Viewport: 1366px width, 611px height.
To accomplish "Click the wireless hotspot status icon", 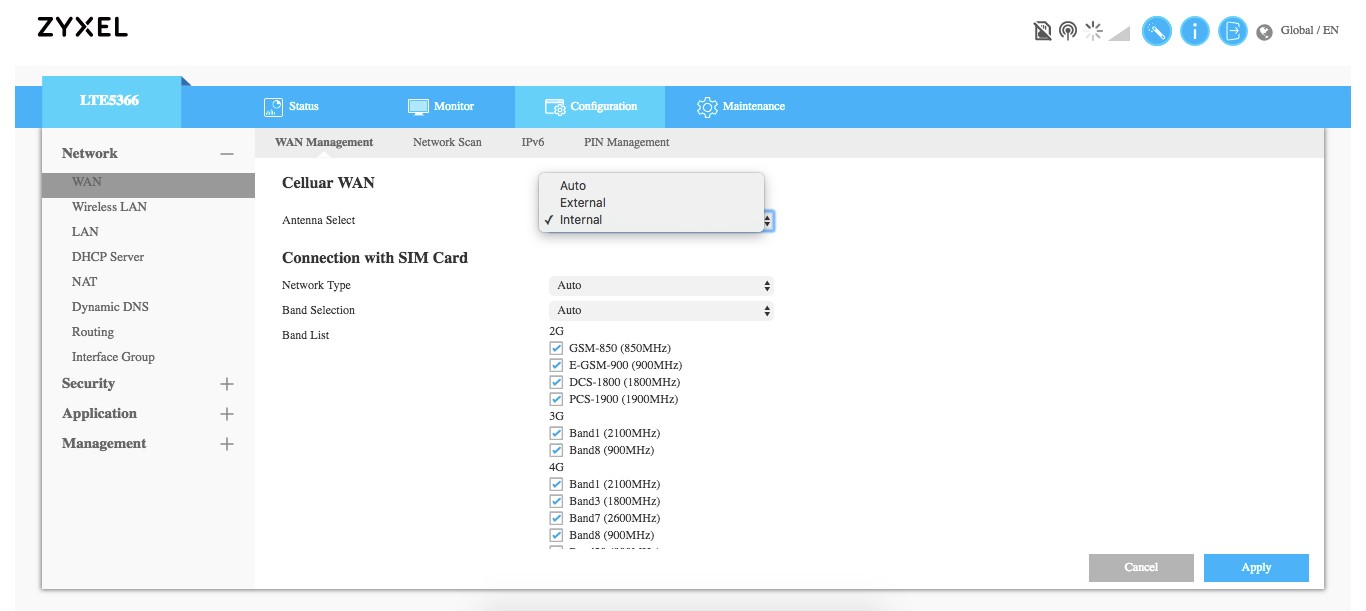I will pos(1068,32).
